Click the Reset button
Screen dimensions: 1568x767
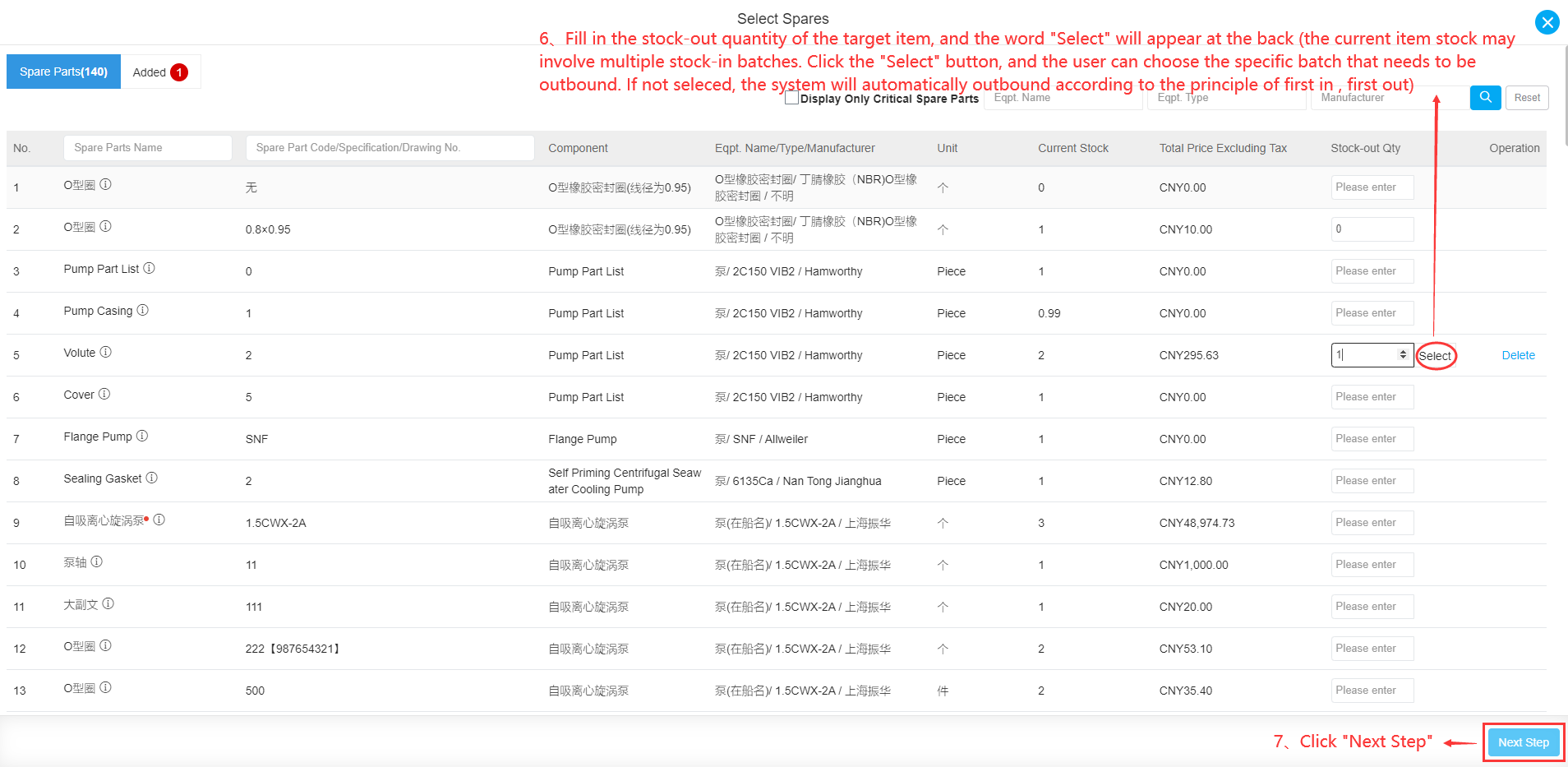tap(1527, 97)
